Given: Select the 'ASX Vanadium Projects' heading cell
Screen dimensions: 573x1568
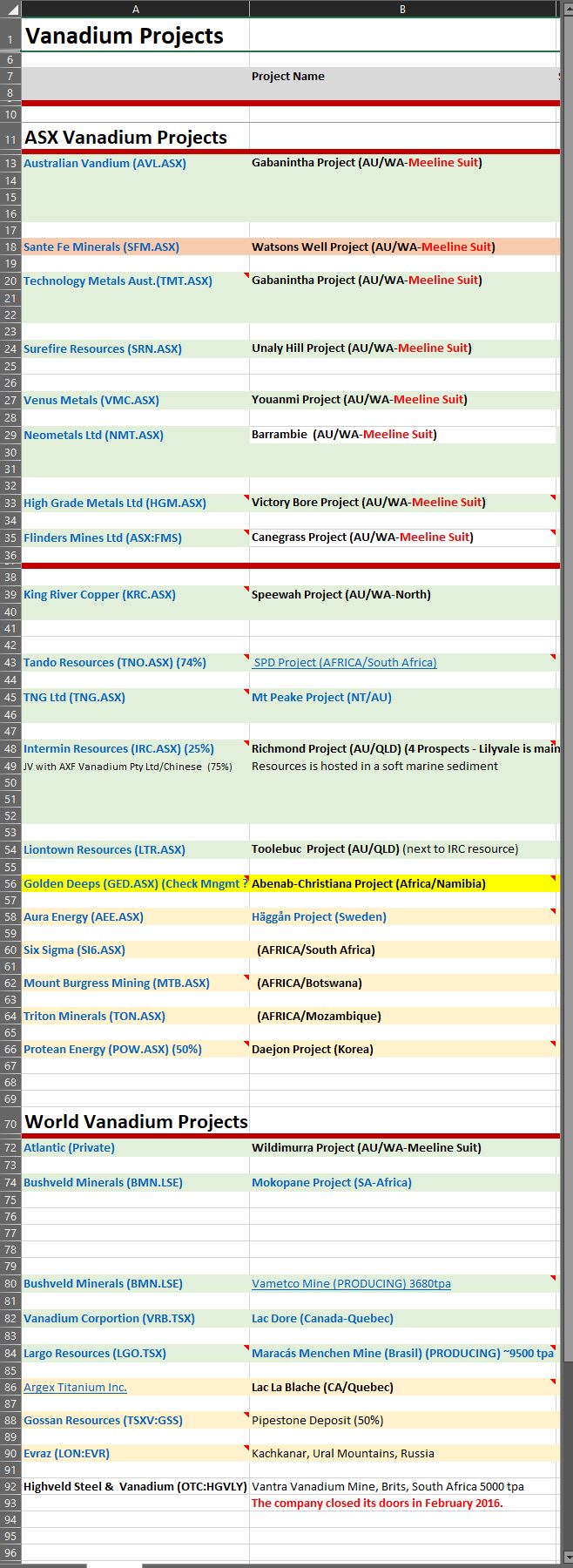Looking at the screenshot, I should (135, 137).
